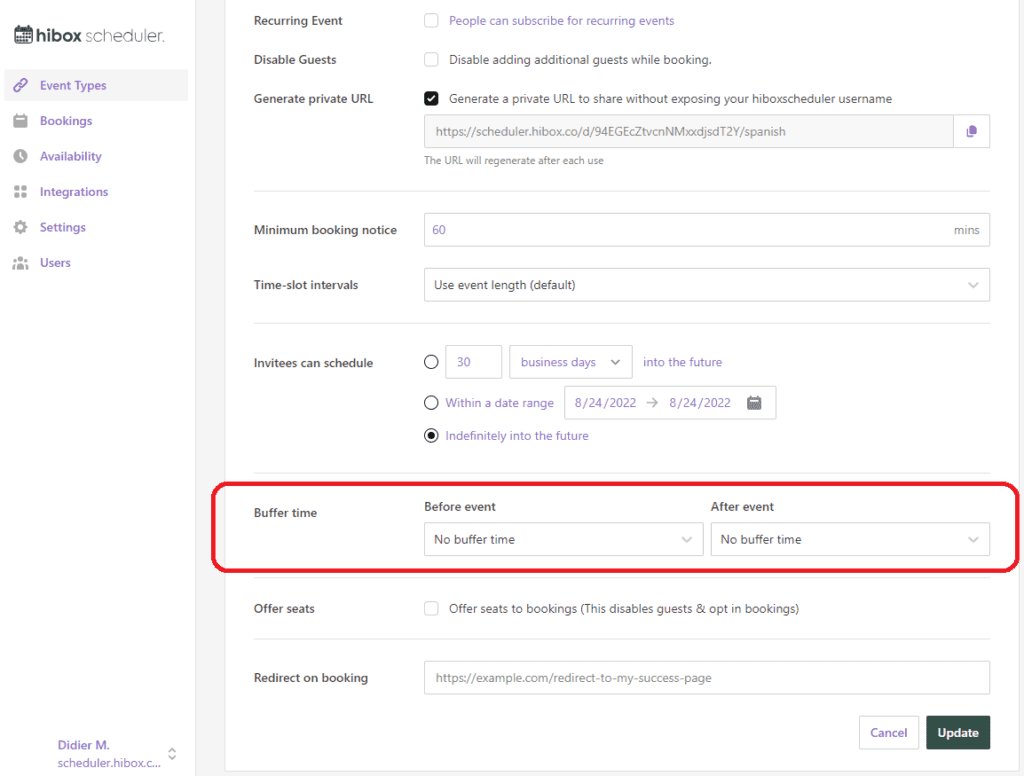Check the Disable Guests option
Screen dimensions: 1024x776
431,59
